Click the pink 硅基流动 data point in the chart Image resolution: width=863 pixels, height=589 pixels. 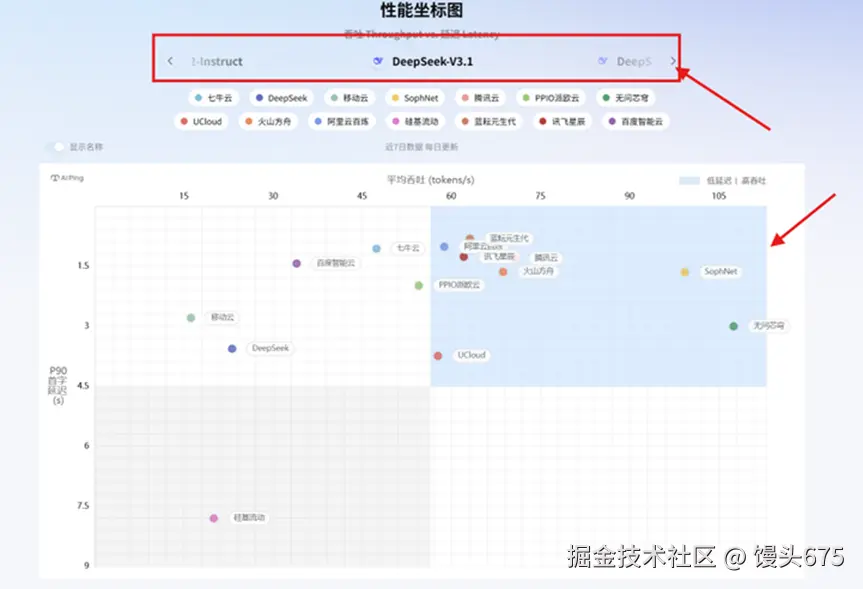click(x=214, y=518)
